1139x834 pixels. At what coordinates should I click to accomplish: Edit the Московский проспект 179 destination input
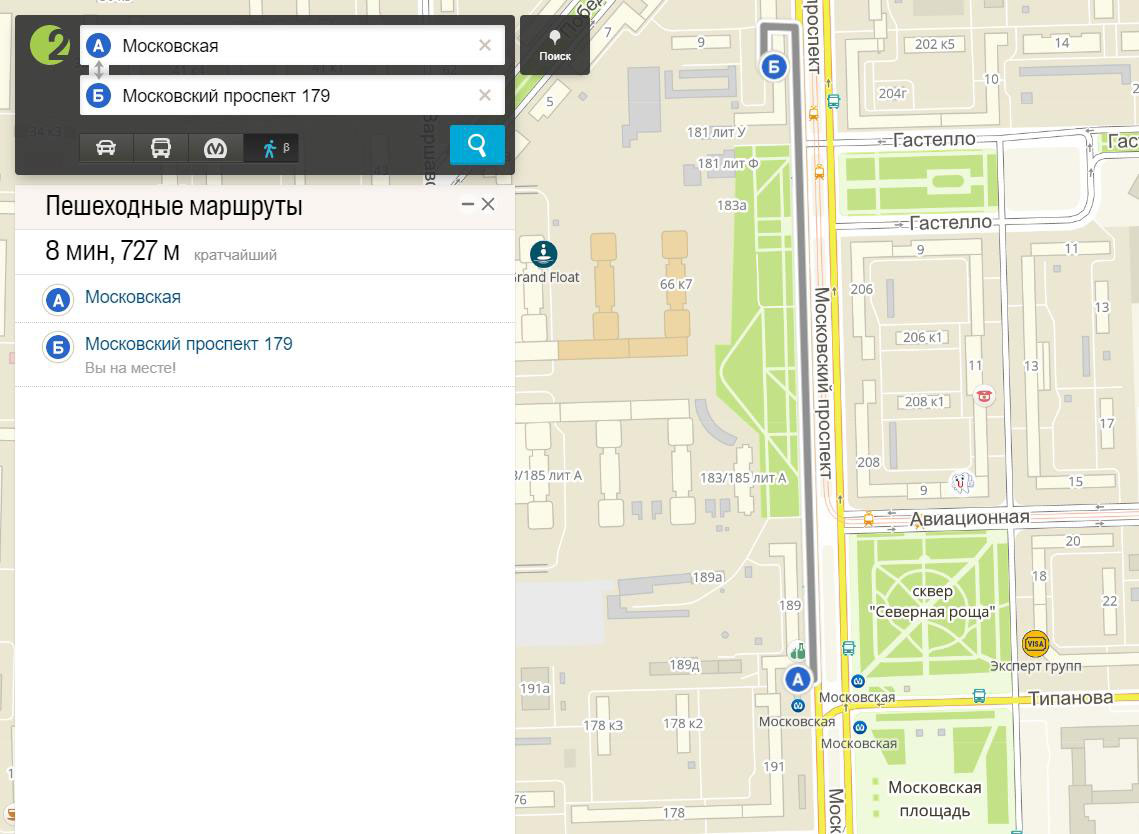290,95
